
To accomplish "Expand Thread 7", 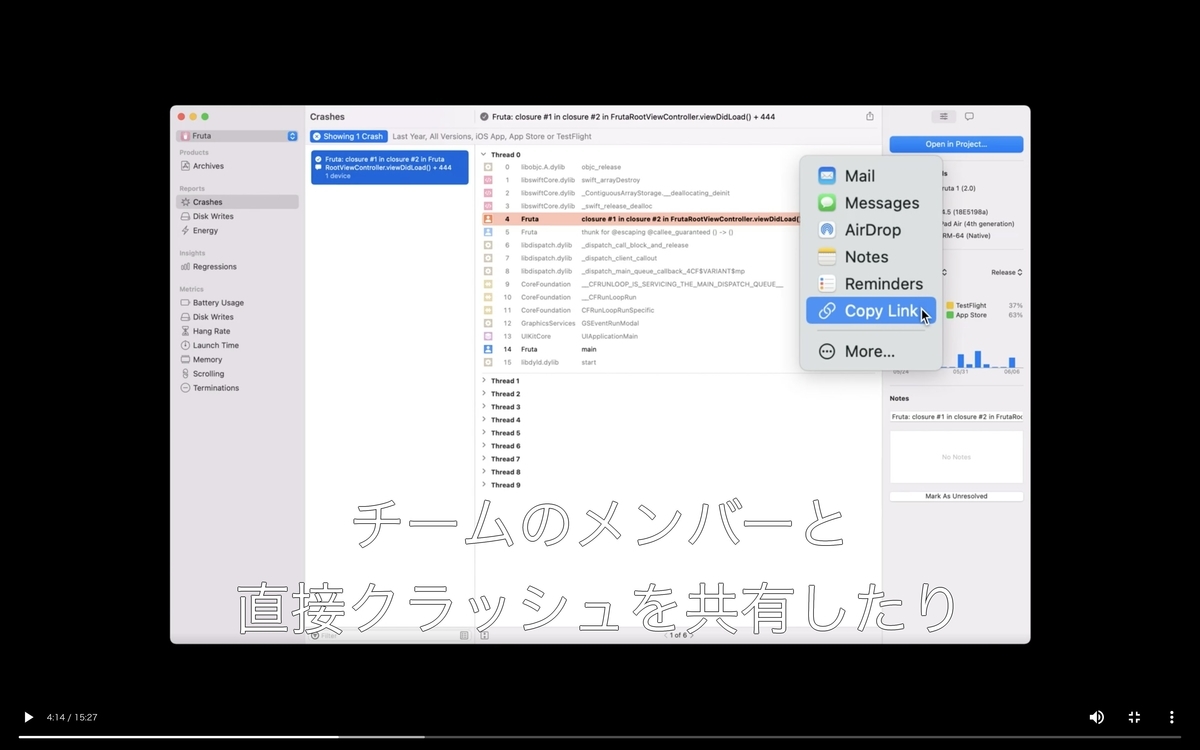I will point(484,459).
